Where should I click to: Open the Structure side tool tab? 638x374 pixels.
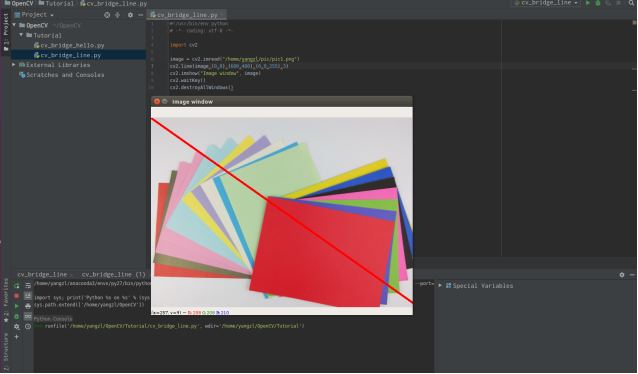pos(6,351)
